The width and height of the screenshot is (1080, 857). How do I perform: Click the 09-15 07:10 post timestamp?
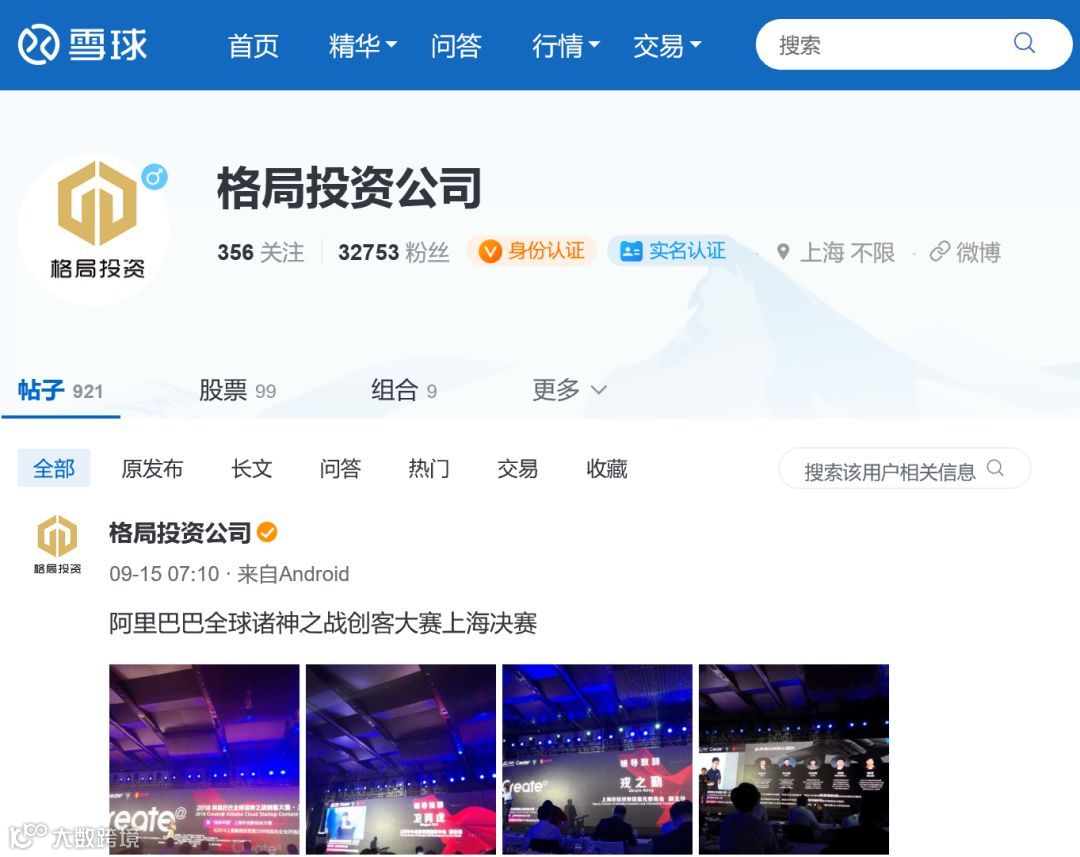click(164, 574)
